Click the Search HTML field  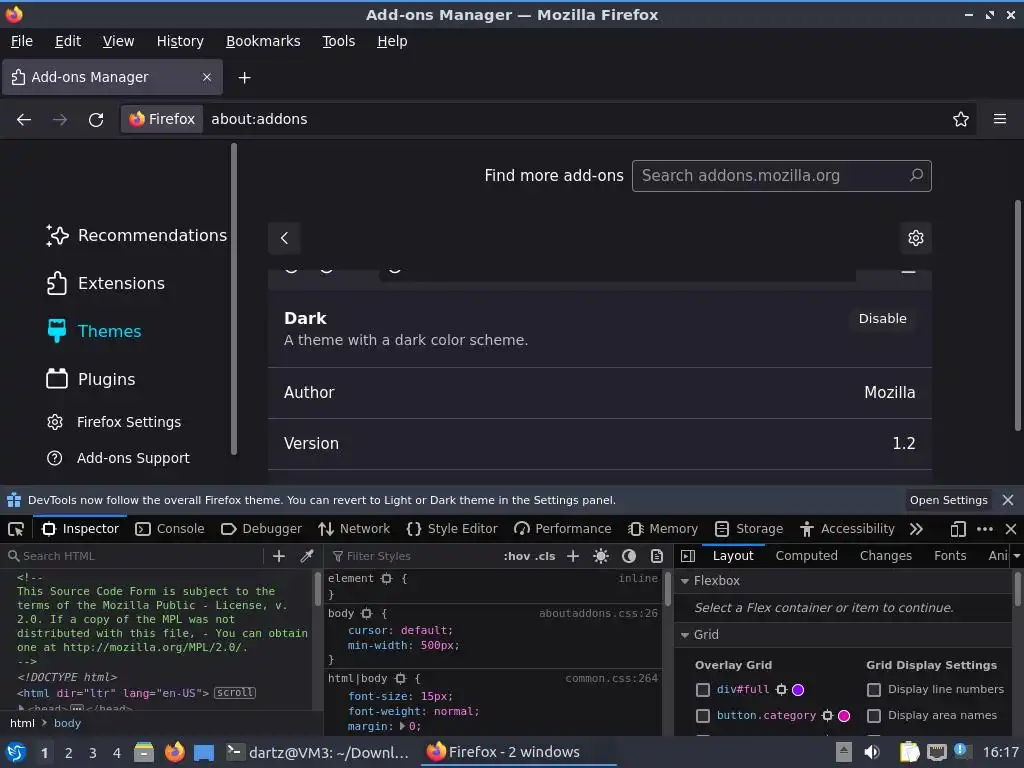tap(136, 556)
